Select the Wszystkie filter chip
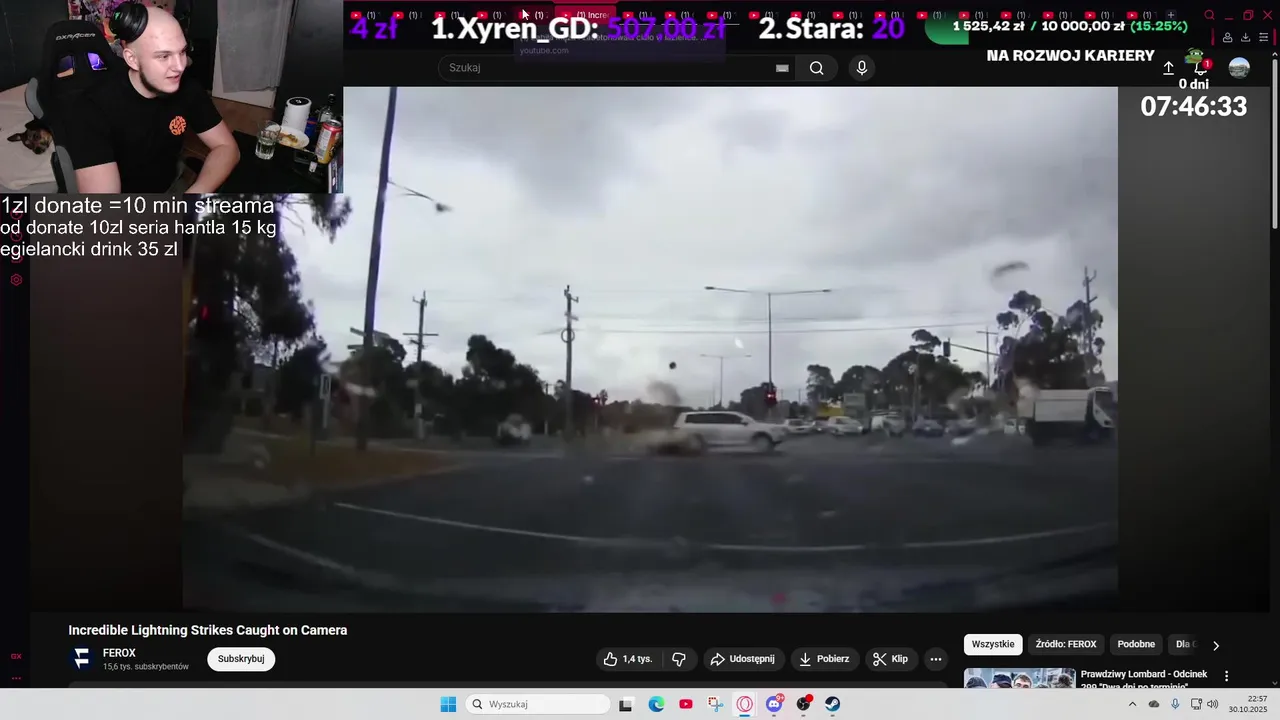 [x=993, y=645]
